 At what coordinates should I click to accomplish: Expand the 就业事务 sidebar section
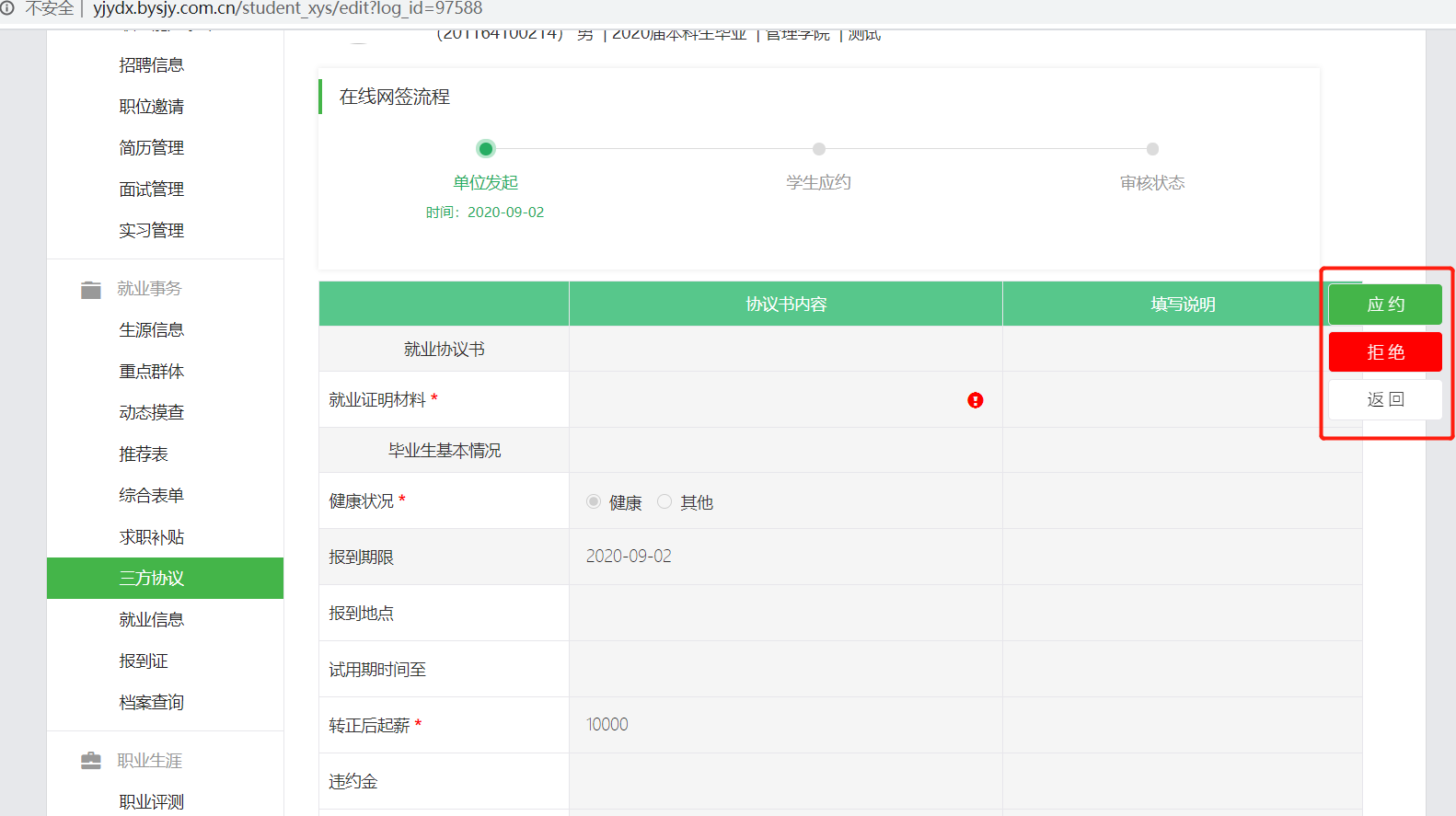[x=149, y=289]
